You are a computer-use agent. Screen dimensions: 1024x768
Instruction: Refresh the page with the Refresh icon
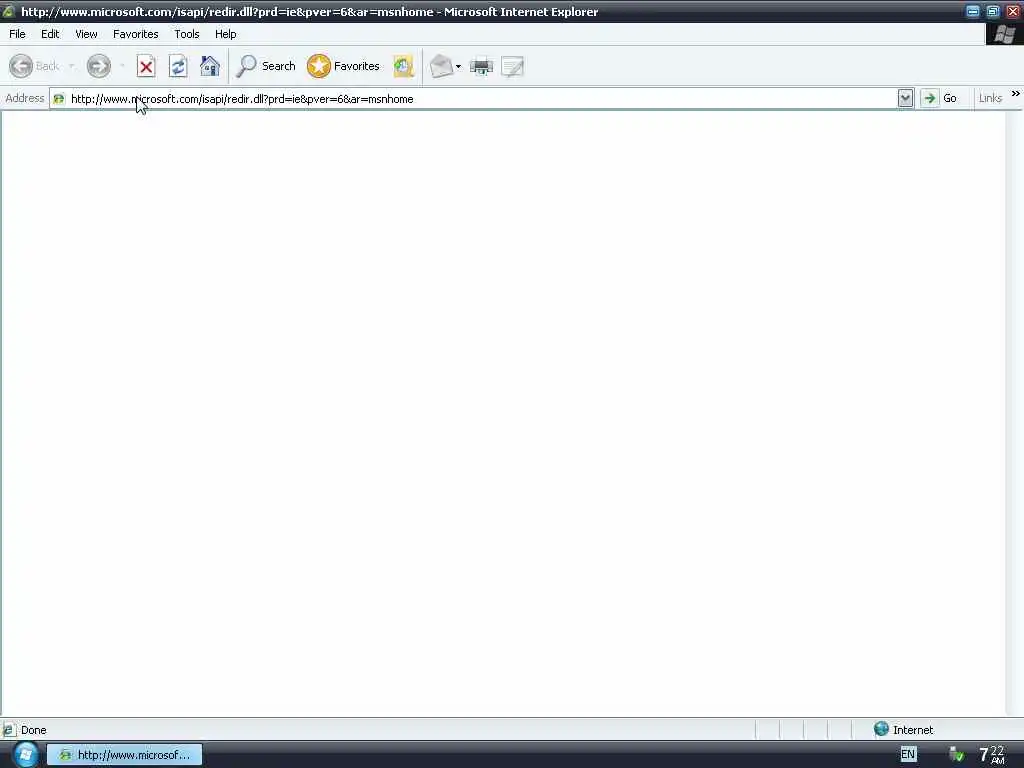coord(178,66)
